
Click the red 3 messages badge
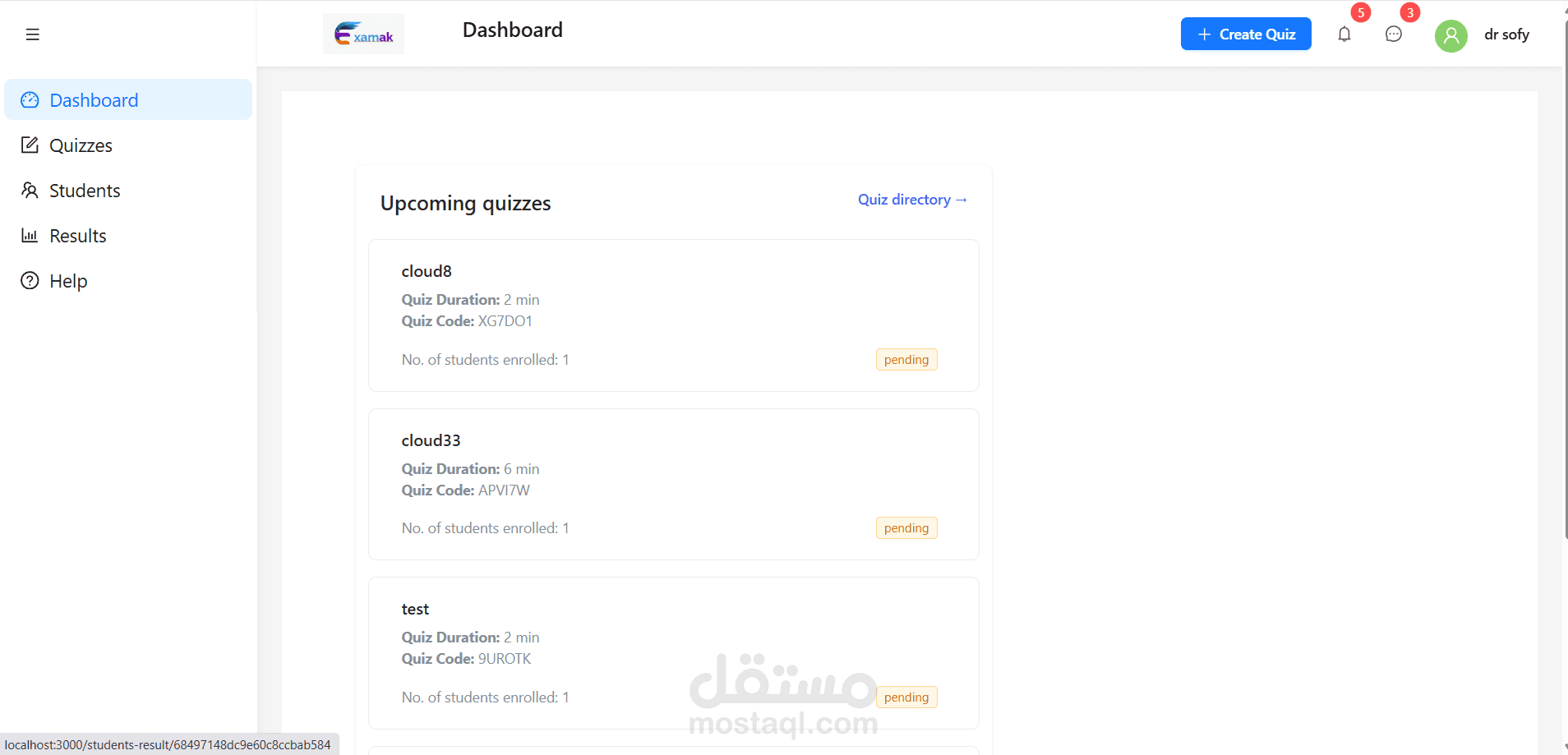(x=1410, y=12)
